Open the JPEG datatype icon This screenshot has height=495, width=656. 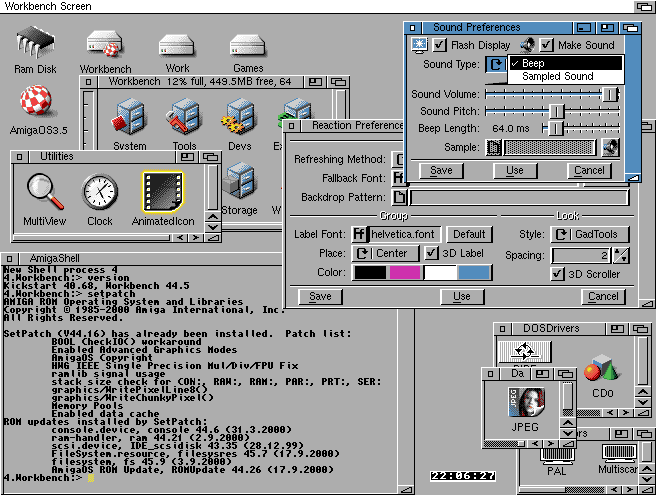click(525, 405)
